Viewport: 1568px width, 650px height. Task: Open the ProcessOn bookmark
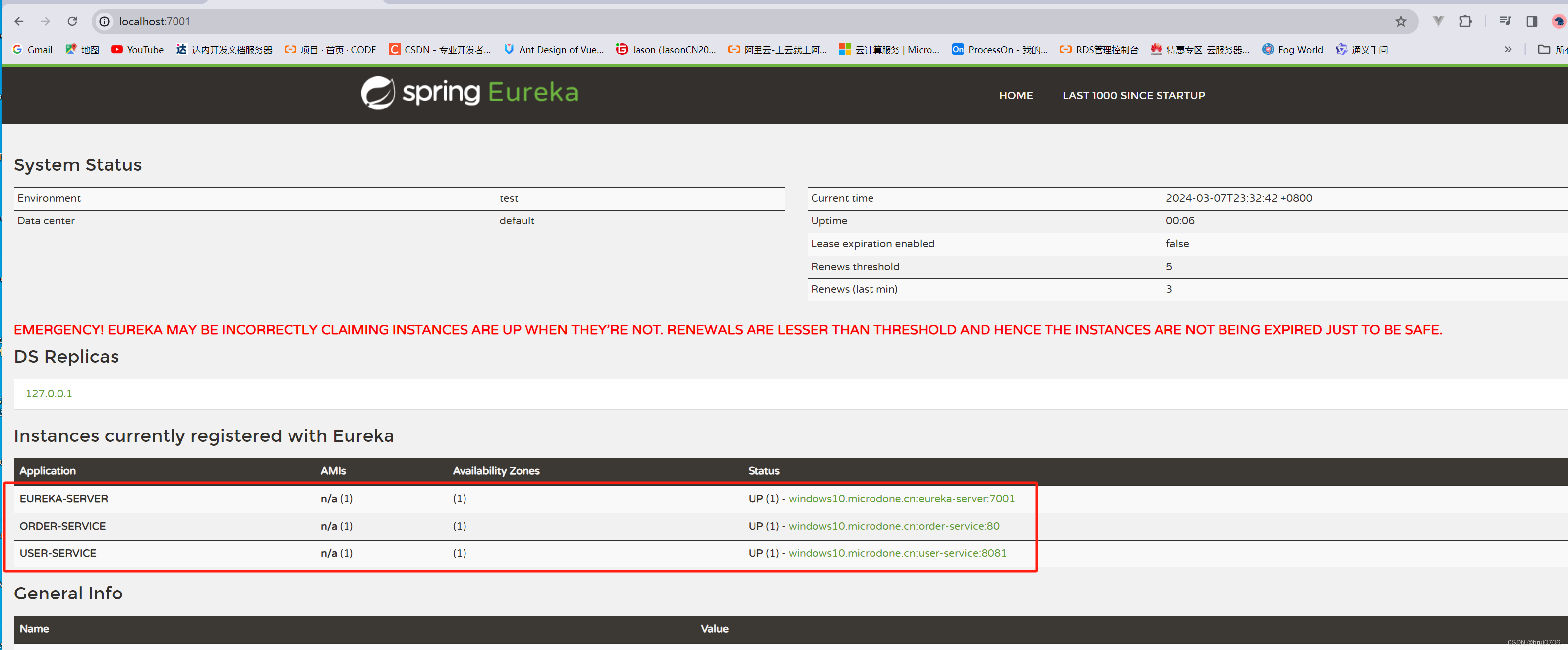click(1000, 49)
